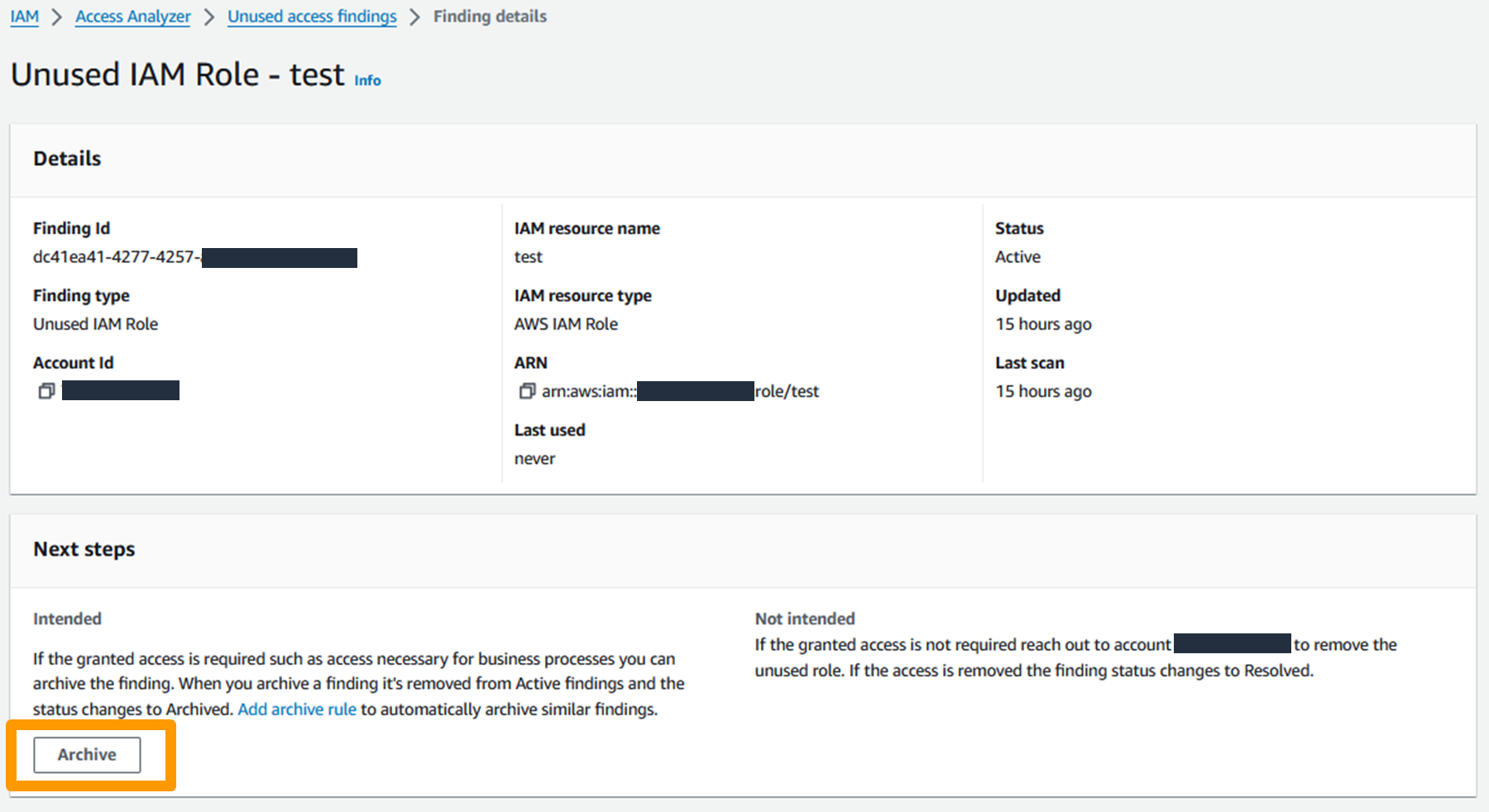The image size is (1489, 812).
Task: Click the Info link beside the page title
Action: (367, 80)
